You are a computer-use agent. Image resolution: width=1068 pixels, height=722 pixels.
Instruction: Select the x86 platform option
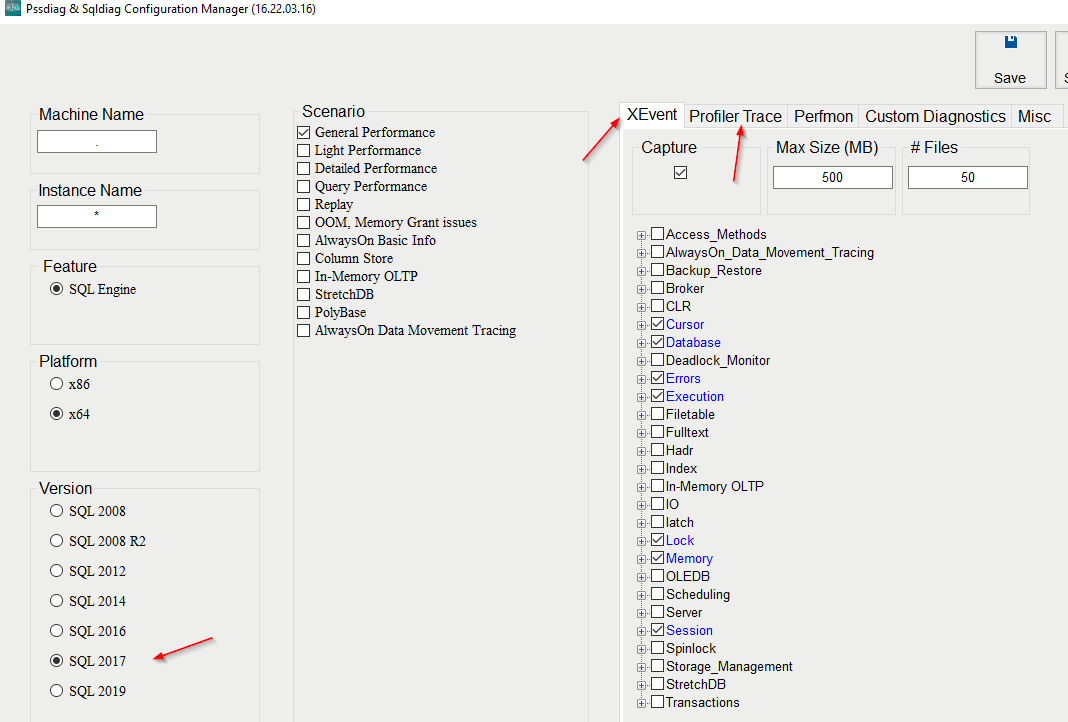coord(57,383)
